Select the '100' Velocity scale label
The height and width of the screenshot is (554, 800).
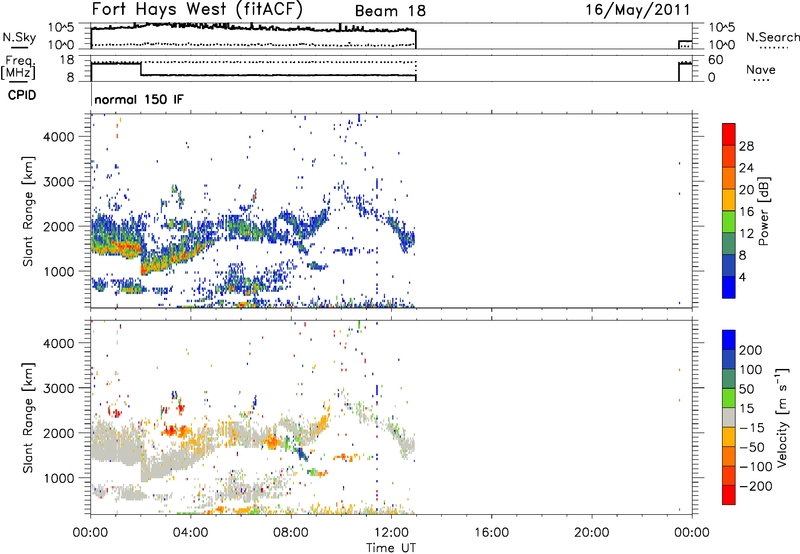point(751,370)
